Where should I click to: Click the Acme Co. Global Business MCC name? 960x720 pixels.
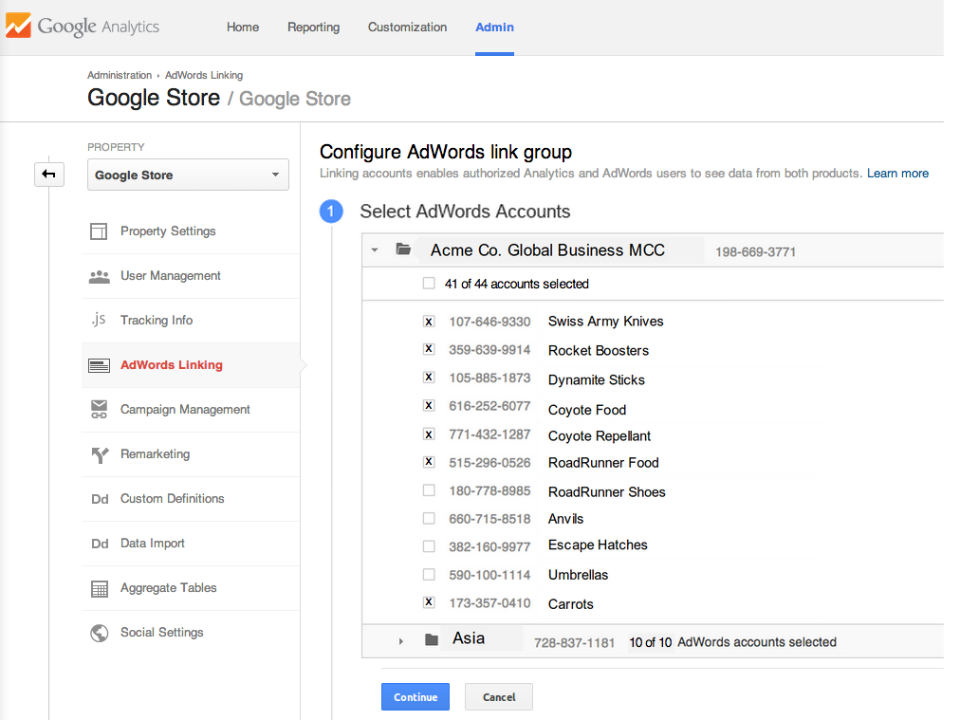pyautogui.click(x=547, y=250)
